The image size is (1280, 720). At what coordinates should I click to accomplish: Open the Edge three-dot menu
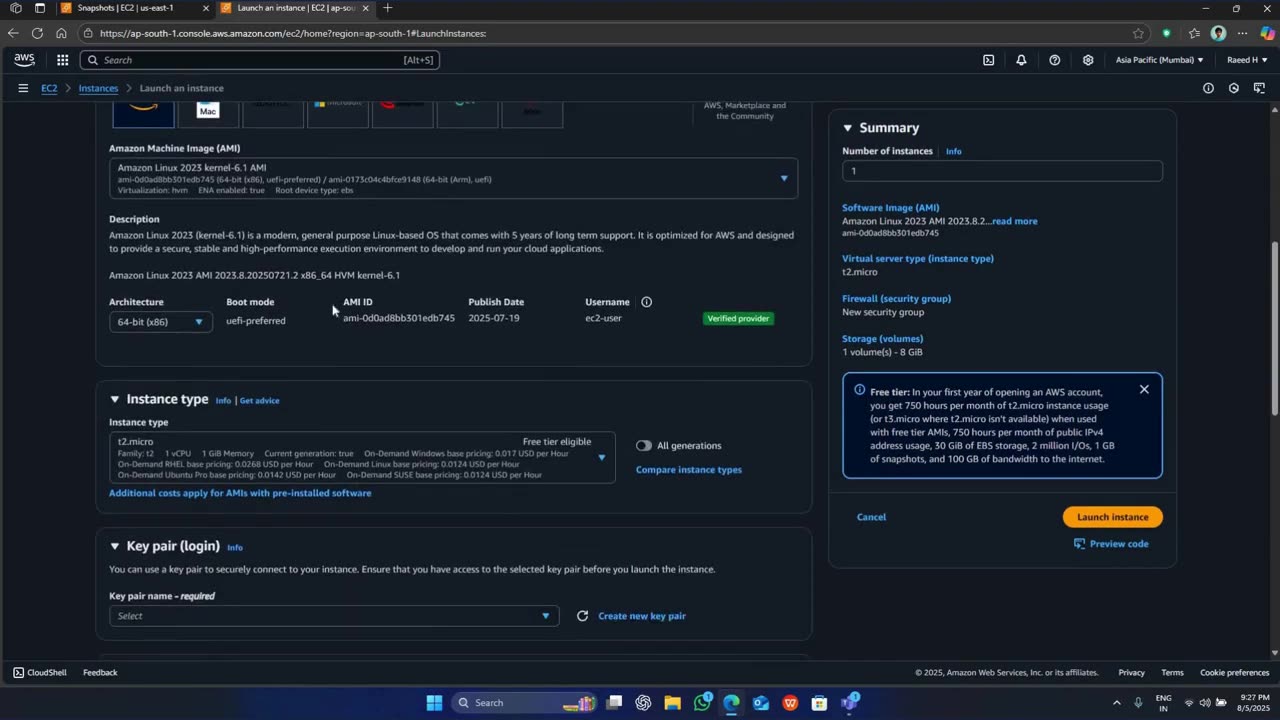[x=1243, y=33]
